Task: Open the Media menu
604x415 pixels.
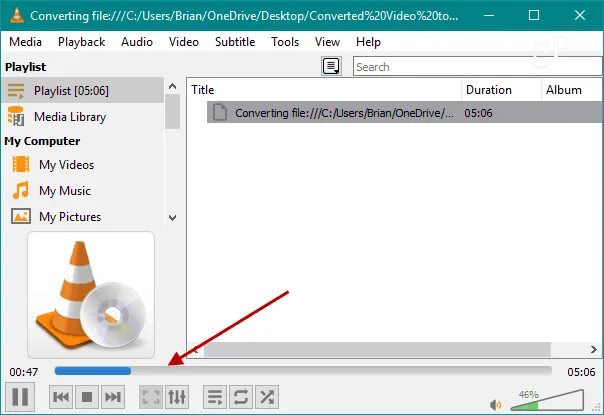Action: (25, 42)
